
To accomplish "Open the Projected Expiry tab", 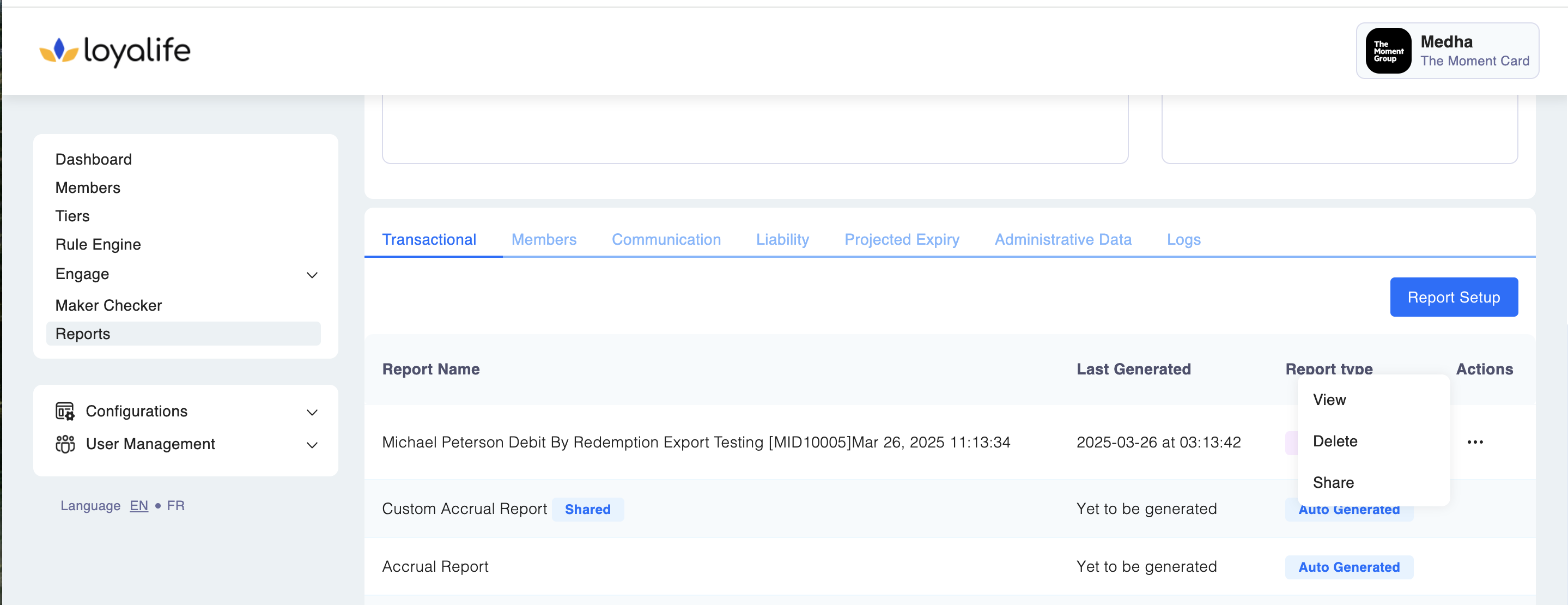I will pos(901,239).
